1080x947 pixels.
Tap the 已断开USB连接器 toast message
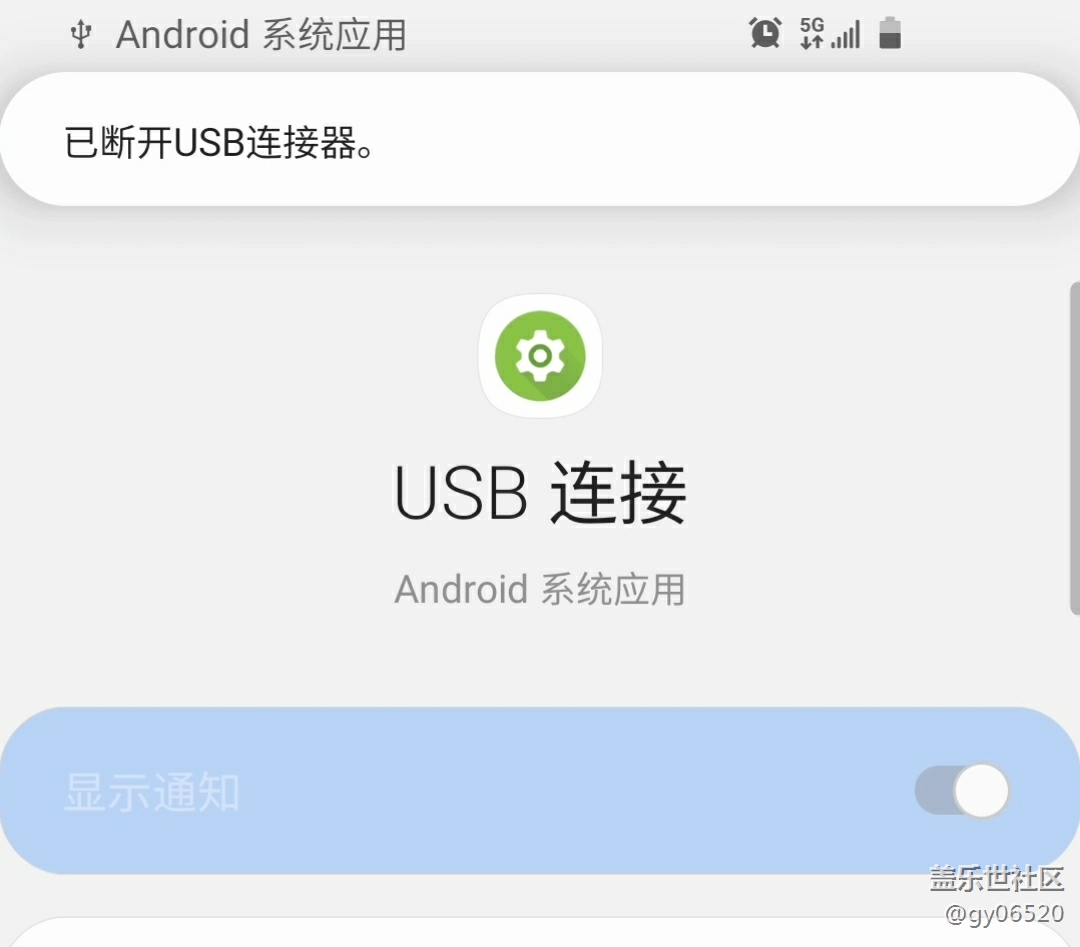pyautogui.click(x=219, y=143)
